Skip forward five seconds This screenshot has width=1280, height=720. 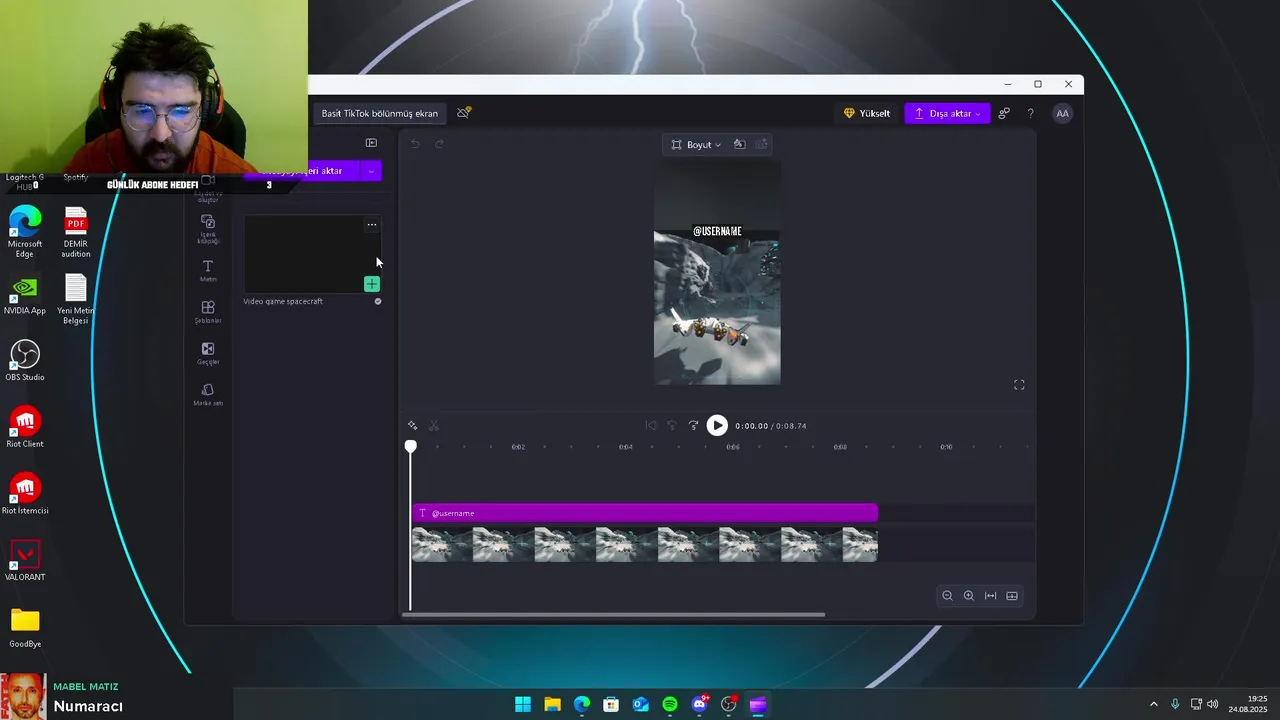pyautogui.click(x=693, y=426)
